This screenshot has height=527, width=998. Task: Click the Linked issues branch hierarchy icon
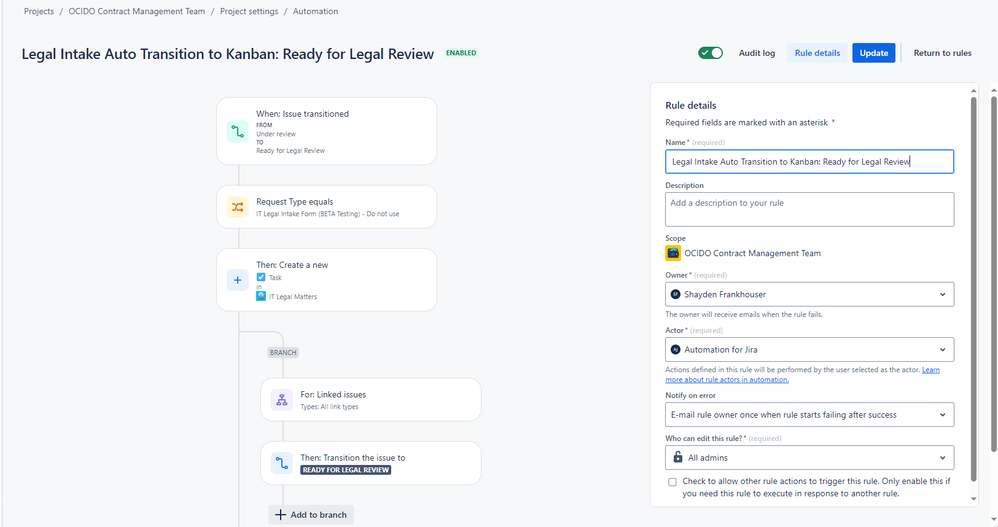click(x=281, y=400)
